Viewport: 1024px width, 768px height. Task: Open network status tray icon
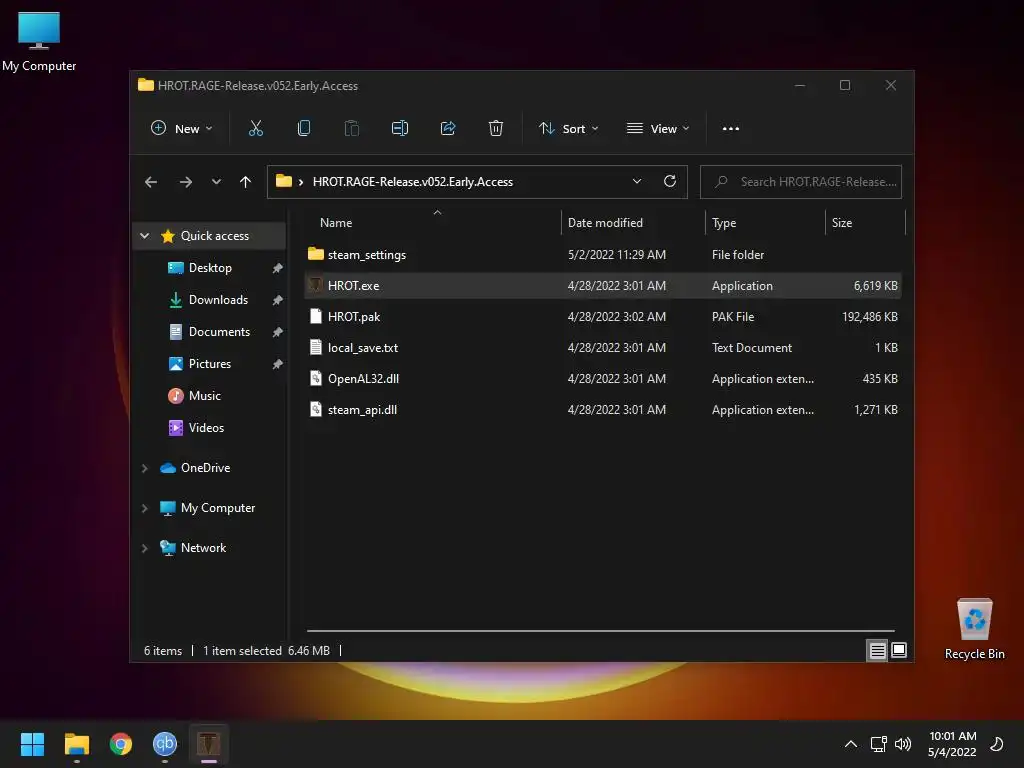(878, 744)
